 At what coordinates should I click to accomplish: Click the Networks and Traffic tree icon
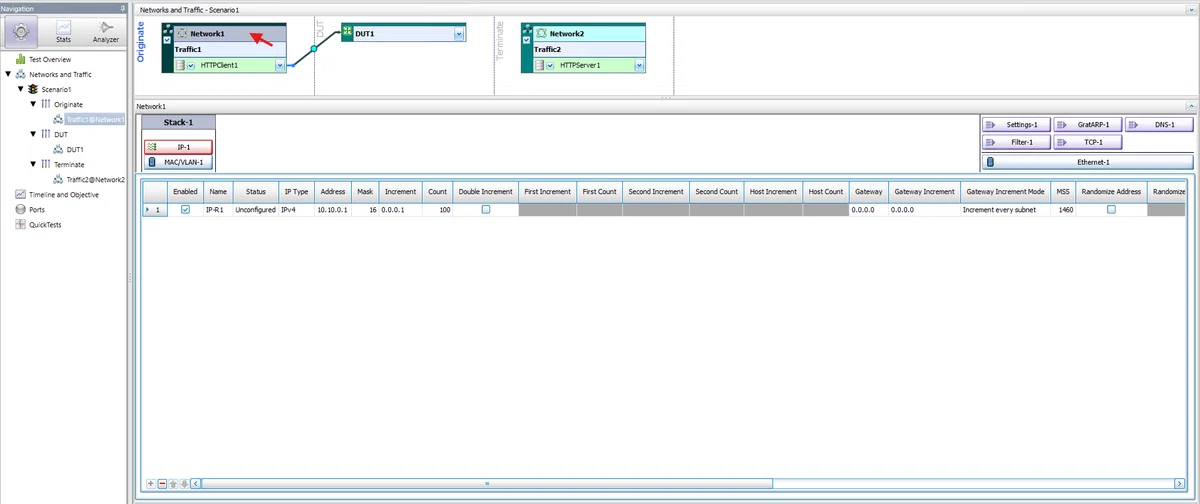coord(20,74)
